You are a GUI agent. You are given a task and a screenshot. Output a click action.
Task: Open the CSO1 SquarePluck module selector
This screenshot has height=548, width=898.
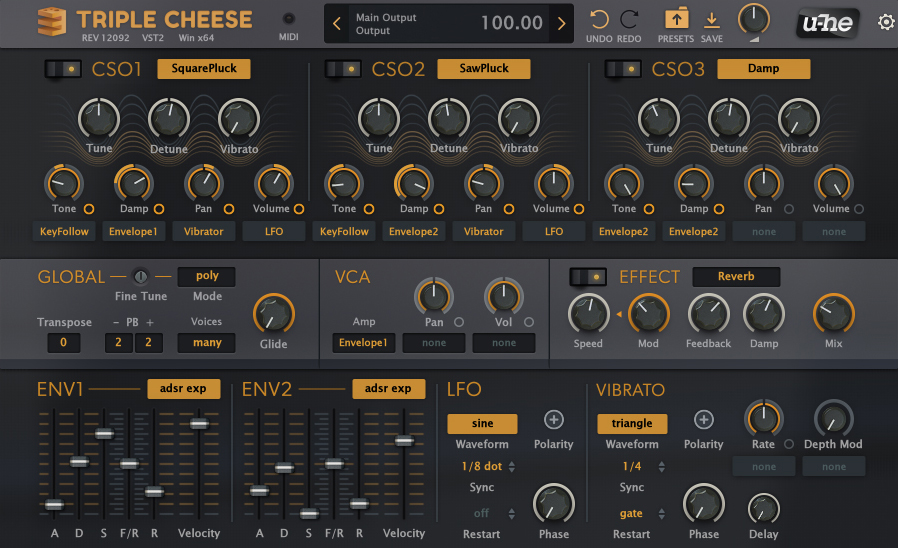204,69
